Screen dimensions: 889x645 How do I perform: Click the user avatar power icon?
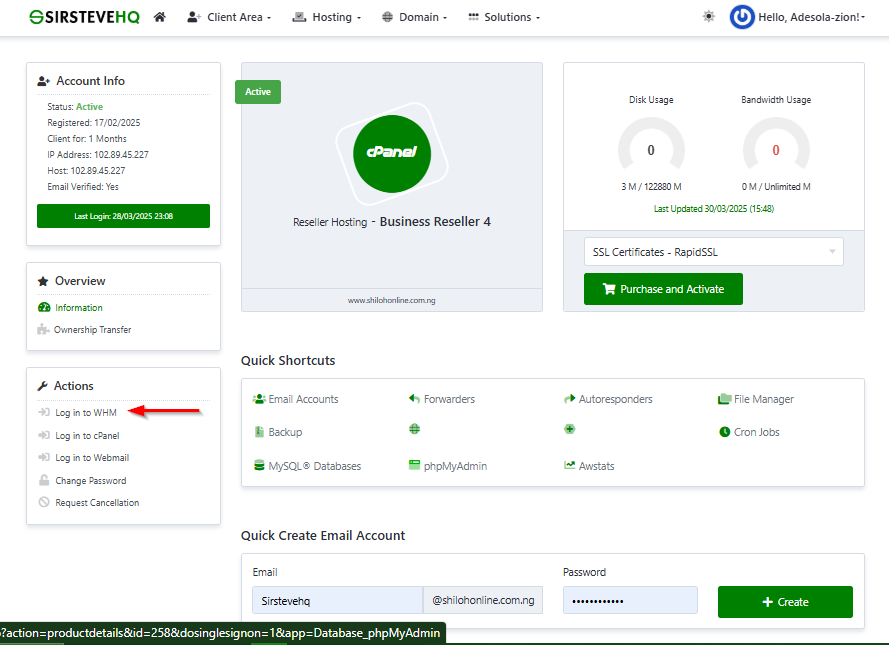(742, 17)
